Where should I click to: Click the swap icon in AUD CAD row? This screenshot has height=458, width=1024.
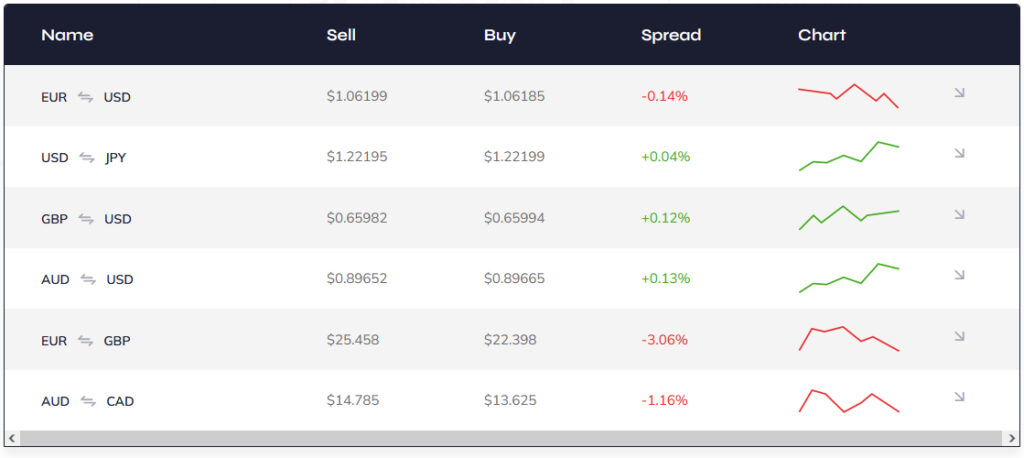88,402
